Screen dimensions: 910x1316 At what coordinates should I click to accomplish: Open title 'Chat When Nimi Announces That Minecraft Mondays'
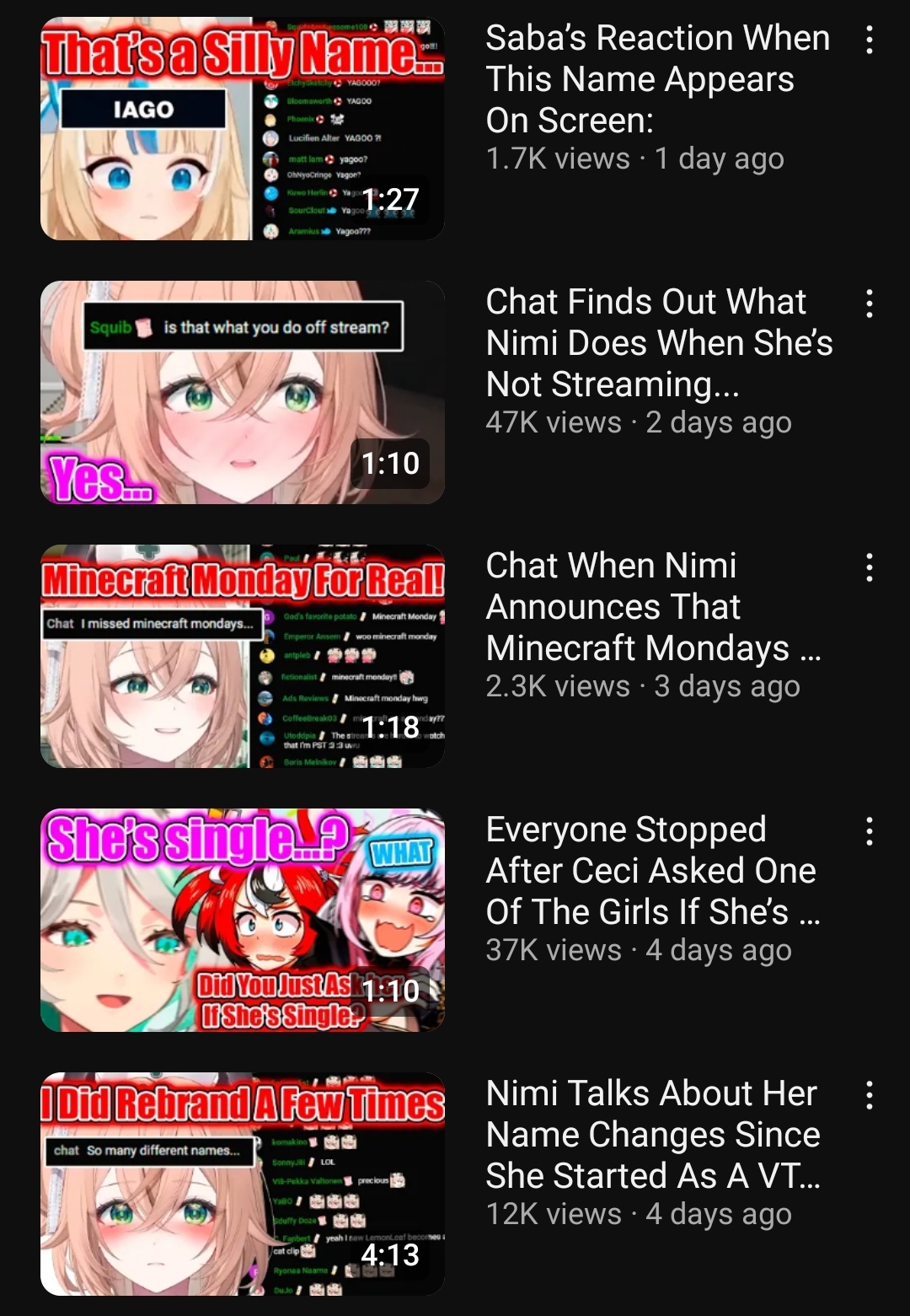654,607
